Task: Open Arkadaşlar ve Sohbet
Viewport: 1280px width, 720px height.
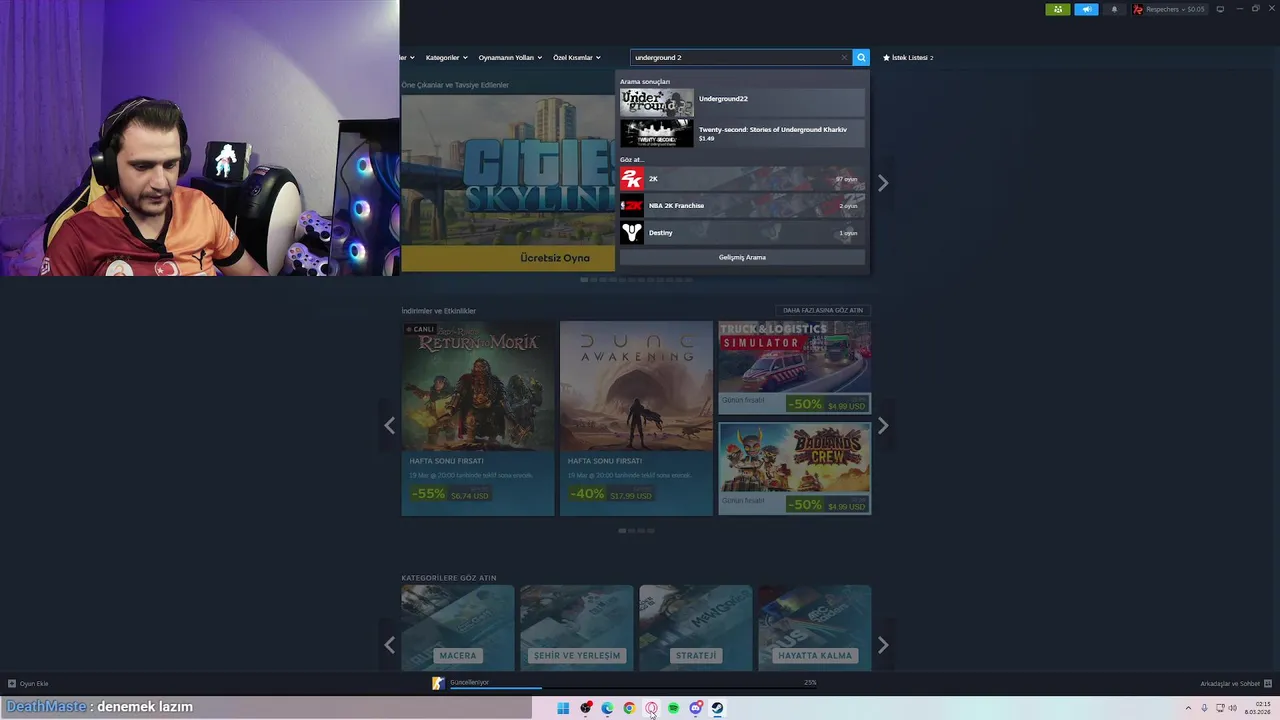Action: [x=1236, y=684]
